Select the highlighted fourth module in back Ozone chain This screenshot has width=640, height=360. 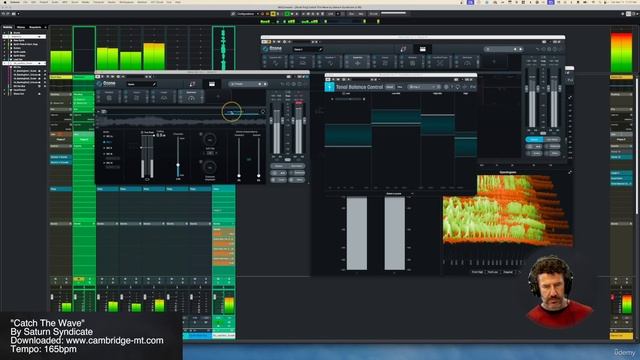click(358, 62)
